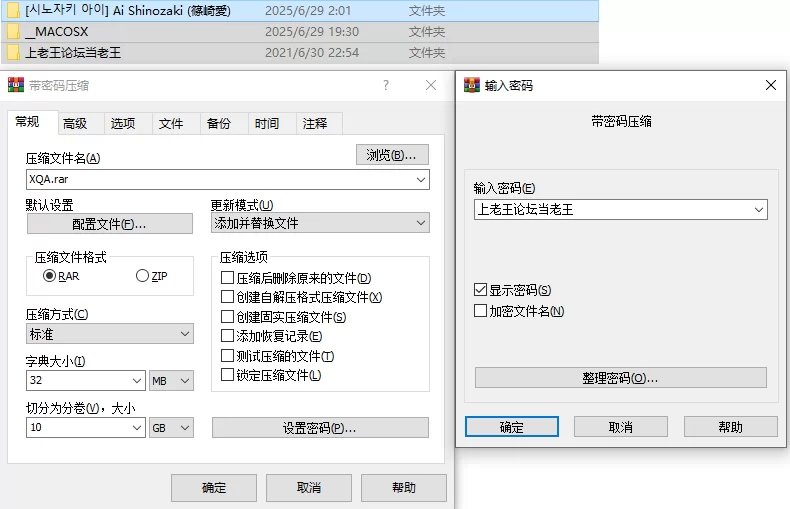Close the 带密码压缩 dialog with X

coord(431,85)
